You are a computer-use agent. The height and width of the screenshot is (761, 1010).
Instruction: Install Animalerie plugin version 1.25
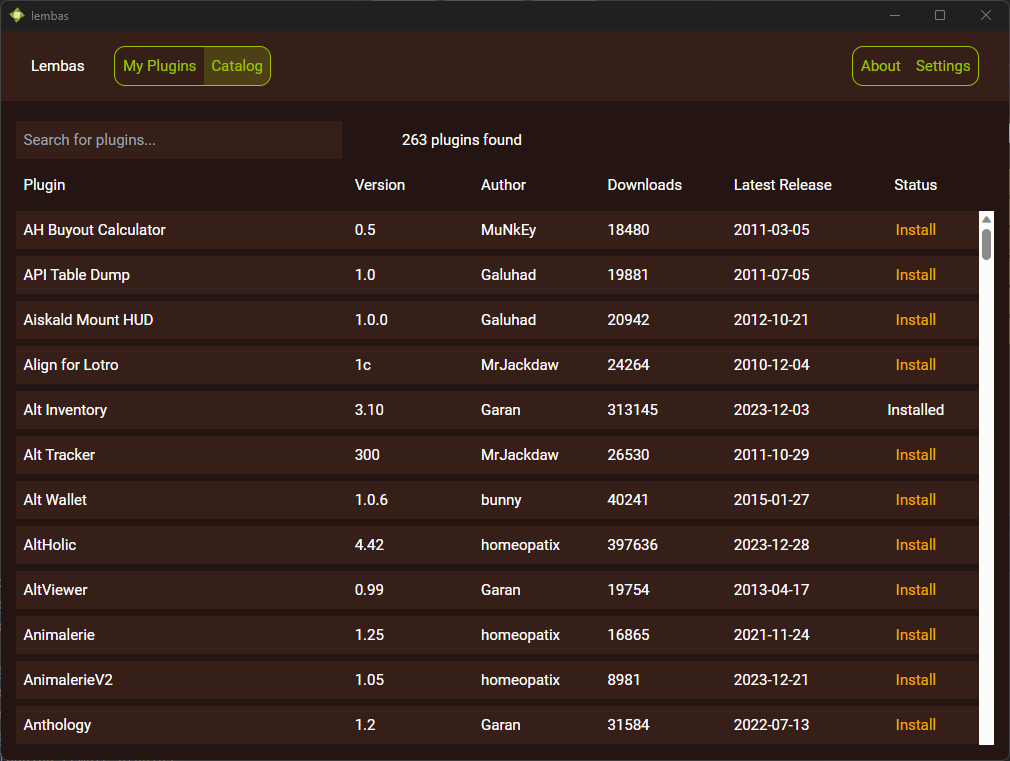[915, 635]
